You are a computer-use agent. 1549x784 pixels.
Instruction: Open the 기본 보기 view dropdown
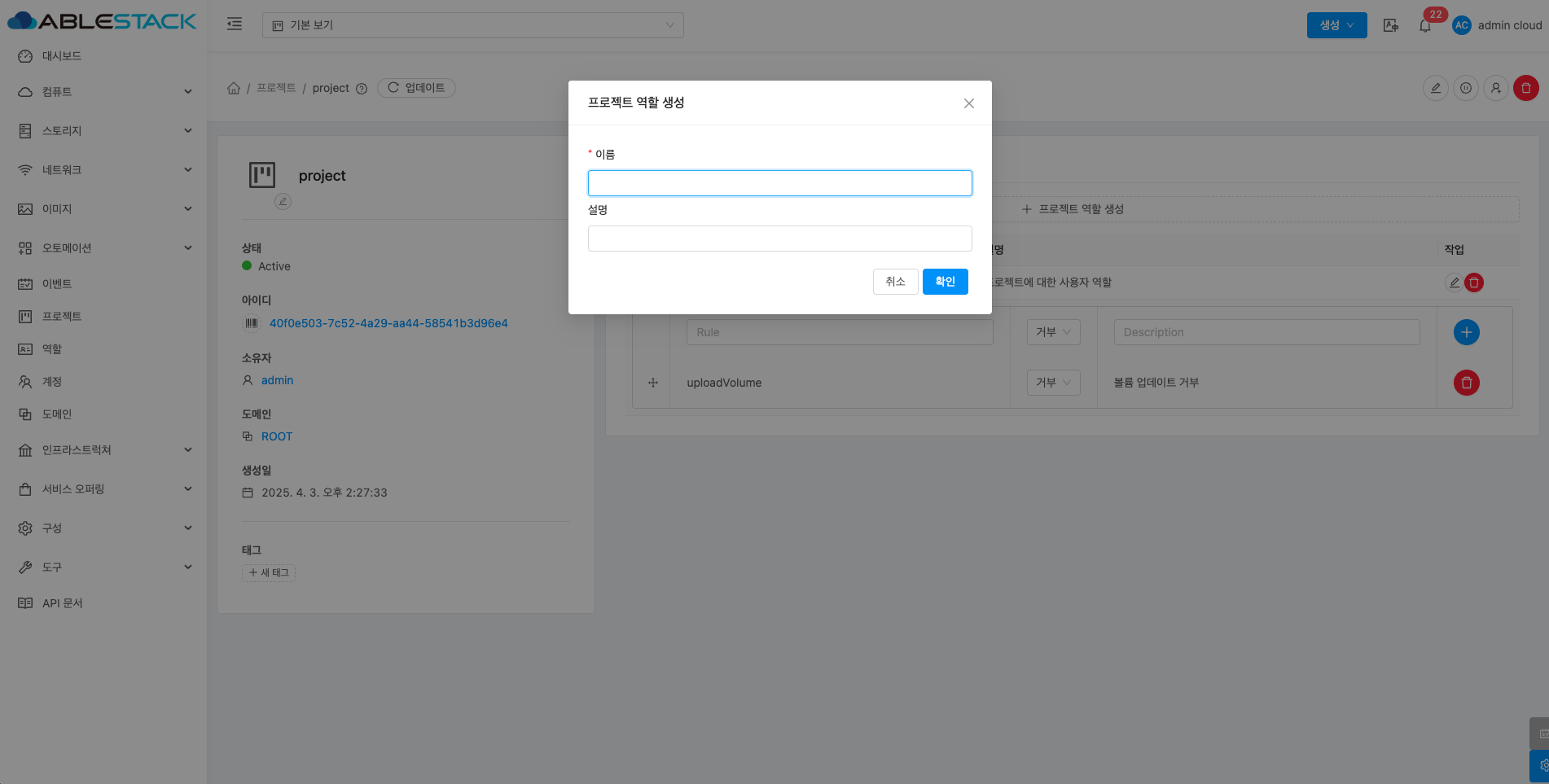[x=472, y=25]
